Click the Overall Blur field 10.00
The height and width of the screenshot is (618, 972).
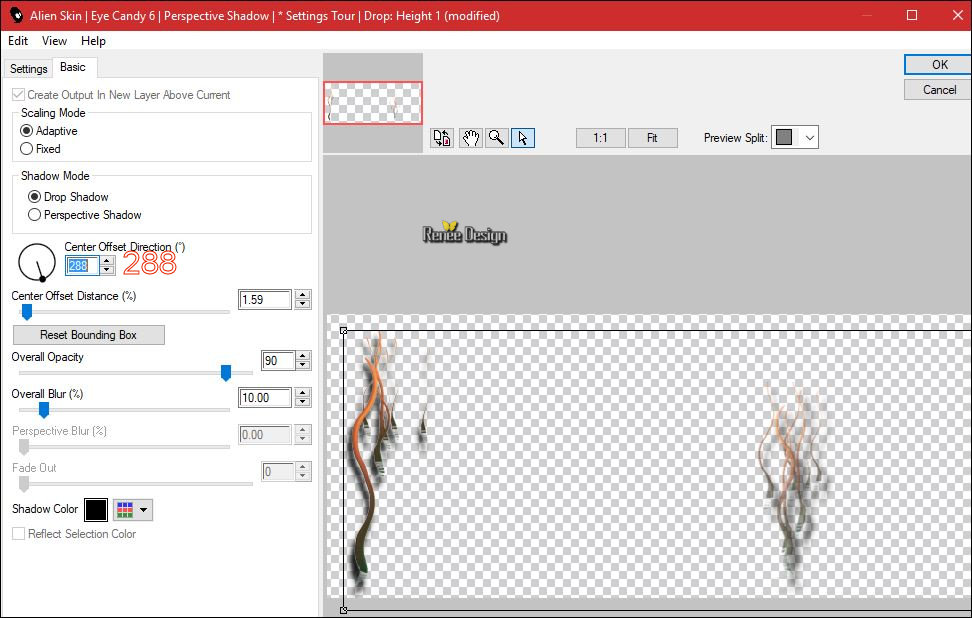pyautogui.click(x=265, y=398)
